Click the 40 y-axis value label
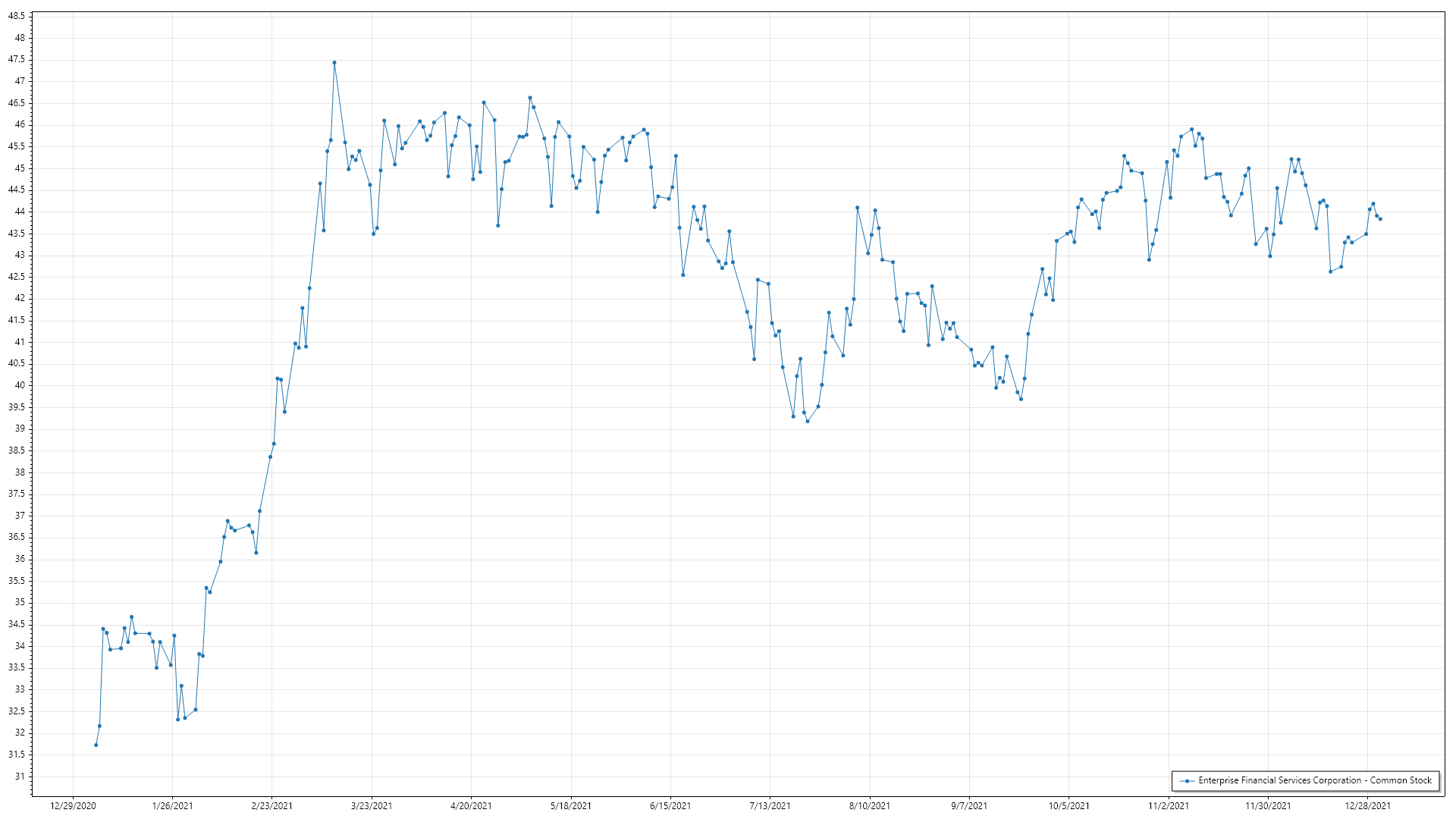 point(20,385)
